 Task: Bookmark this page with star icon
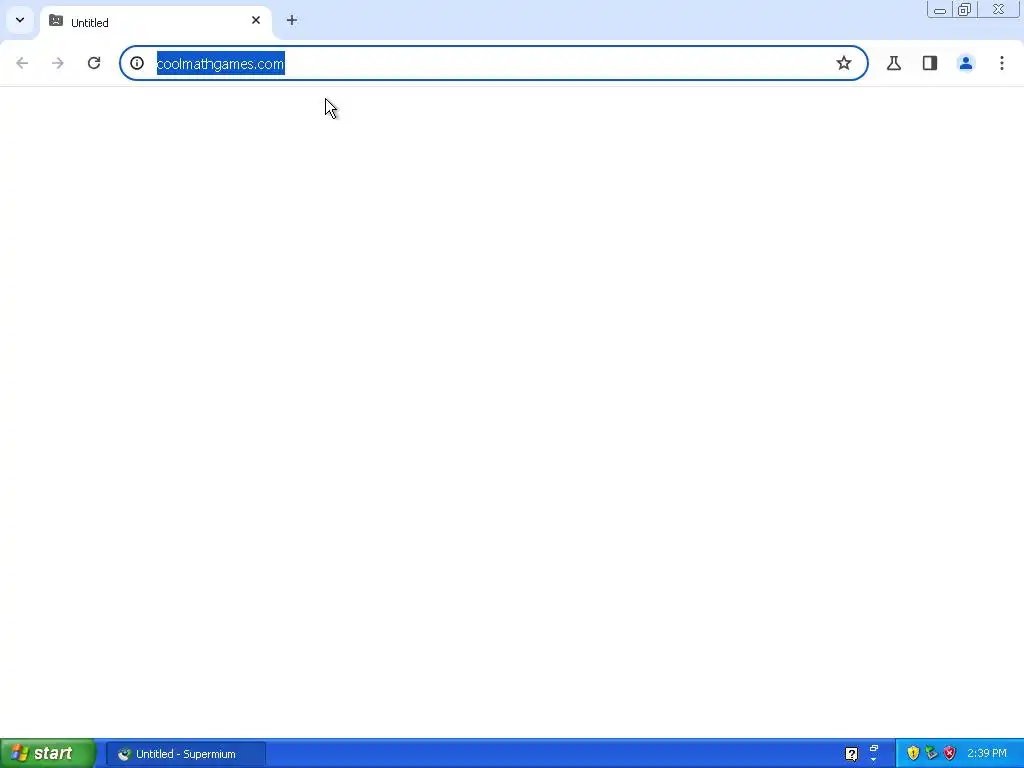point(844,63)
